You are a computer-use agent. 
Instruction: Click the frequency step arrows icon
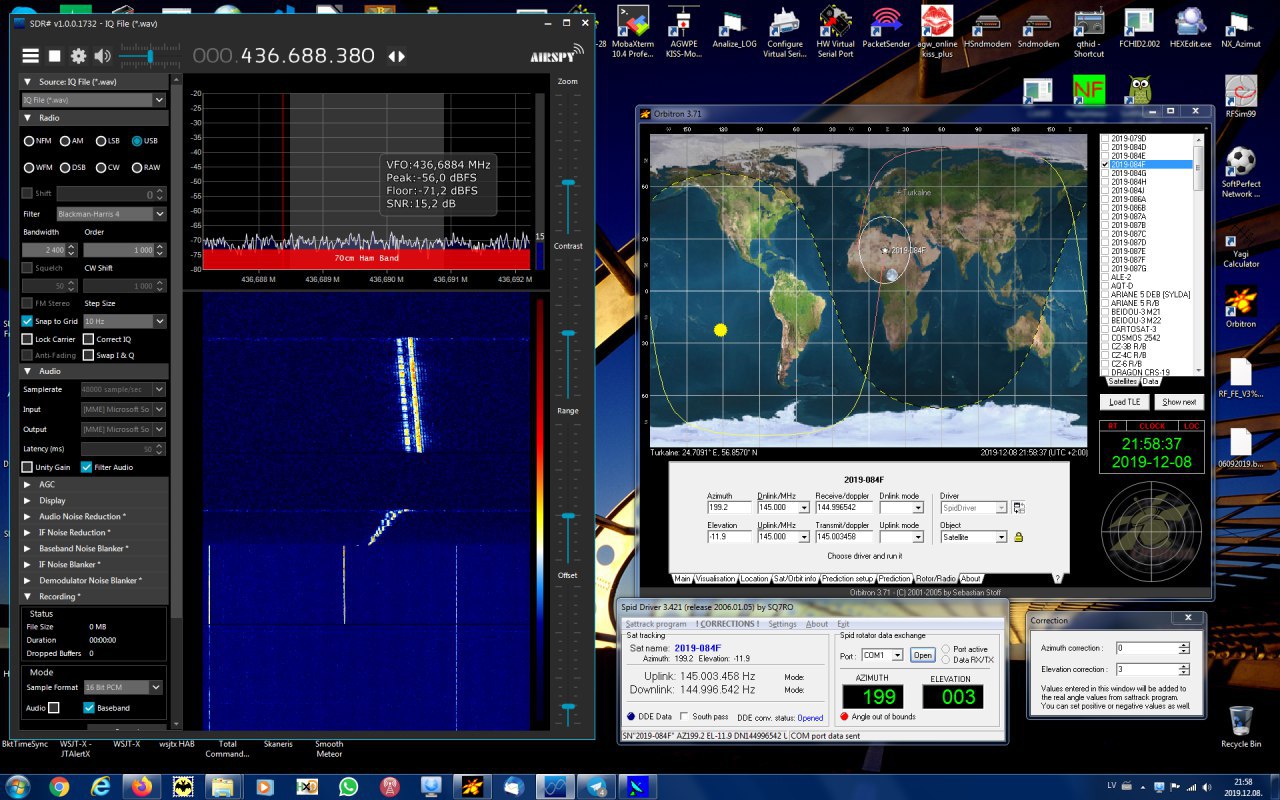(397, 57)
